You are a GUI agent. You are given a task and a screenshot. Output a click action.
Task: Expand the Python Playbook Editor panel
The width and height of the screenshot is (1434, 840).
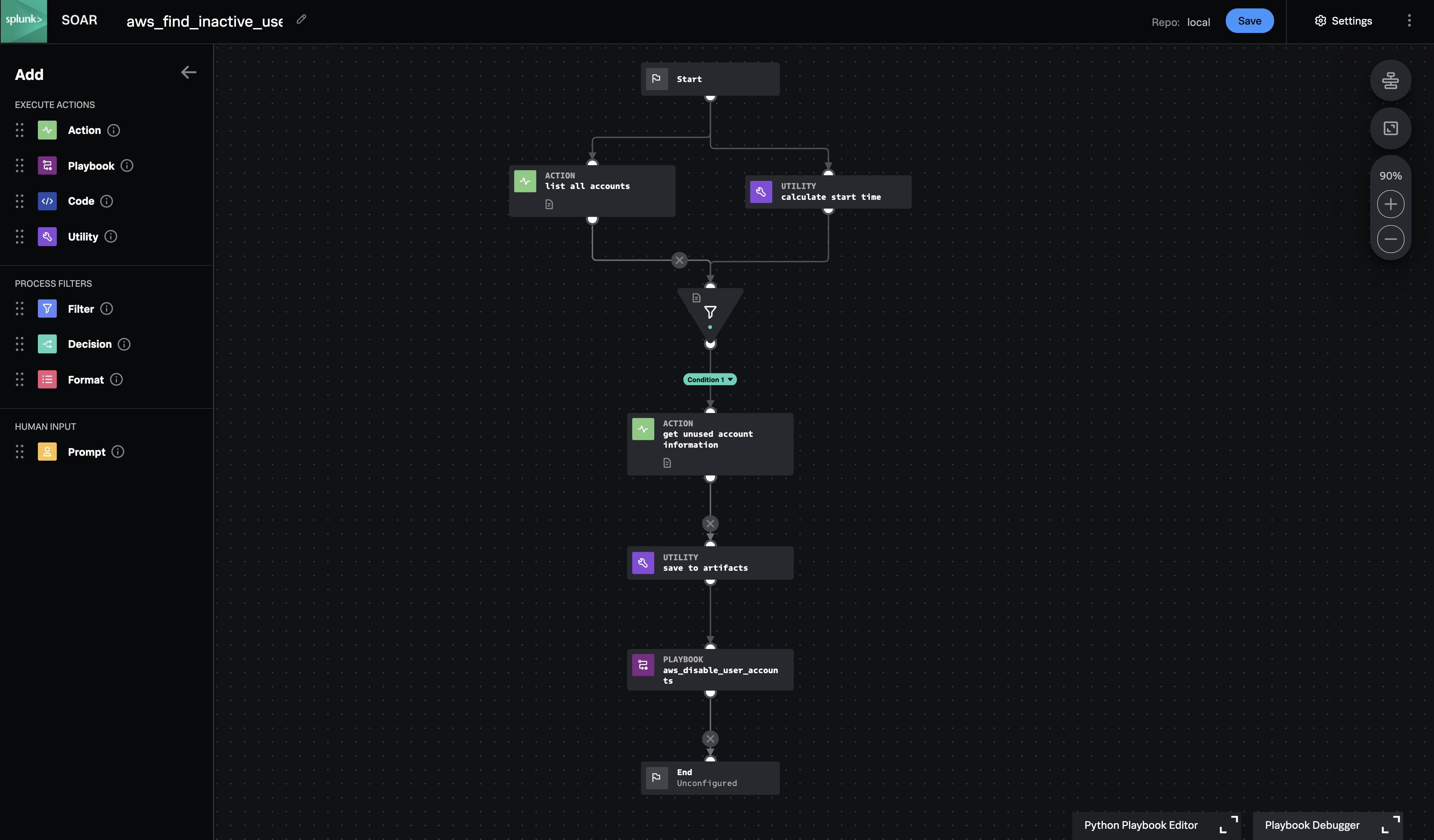coord(1228,825)
